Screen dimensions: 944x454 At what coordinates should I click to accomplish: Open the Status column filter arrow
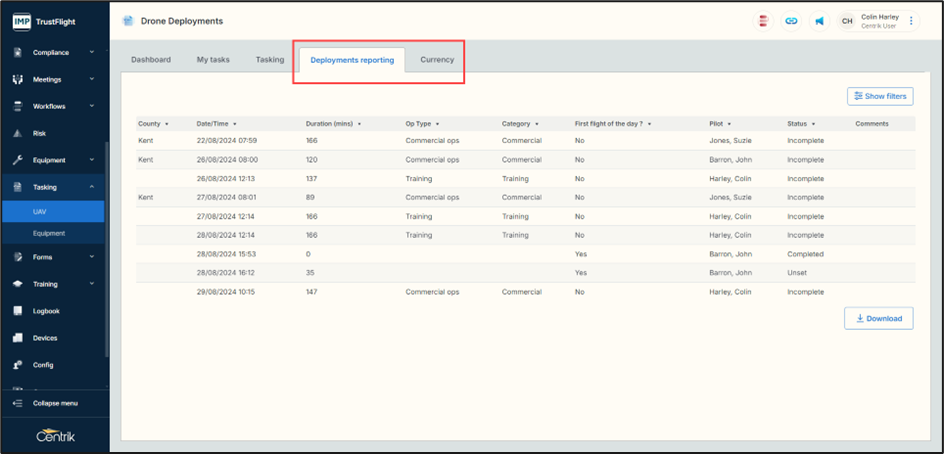[x=811, y=124]
